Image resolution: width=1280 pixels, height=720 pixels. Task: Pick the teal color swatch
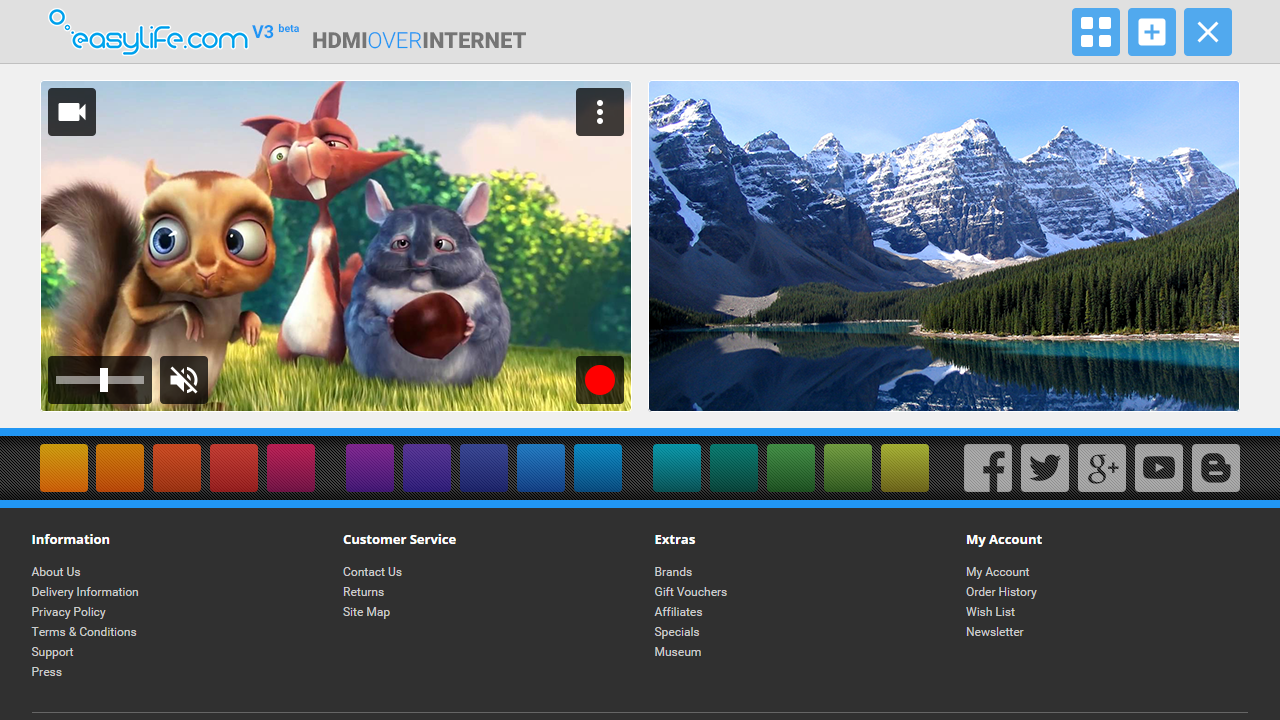point(734,468)
